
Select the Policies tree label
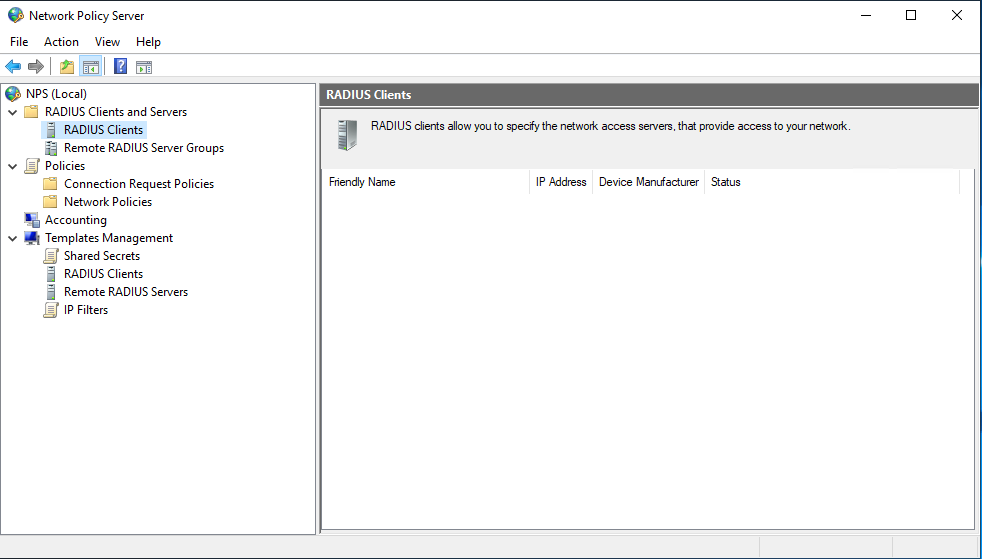pyautogui.click(x=65, y=166)
